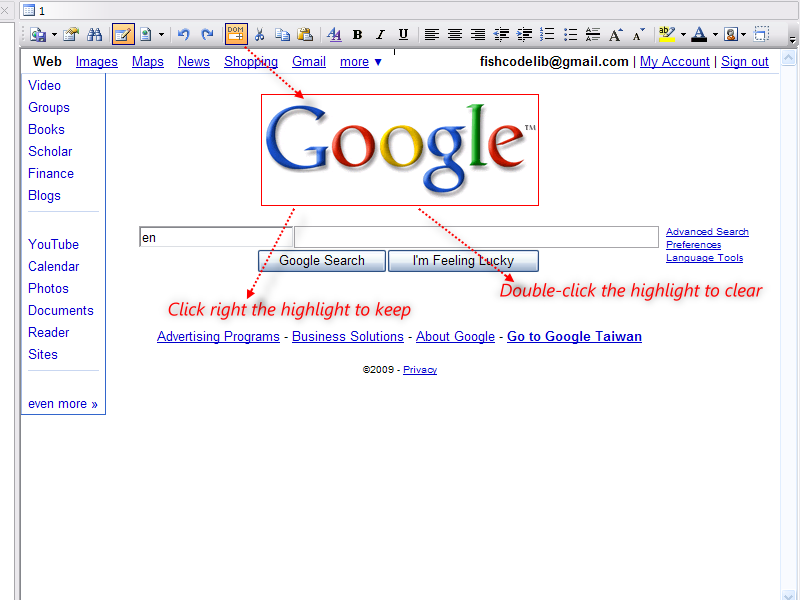Open the font color dropdown arrow

click(715, 35)
